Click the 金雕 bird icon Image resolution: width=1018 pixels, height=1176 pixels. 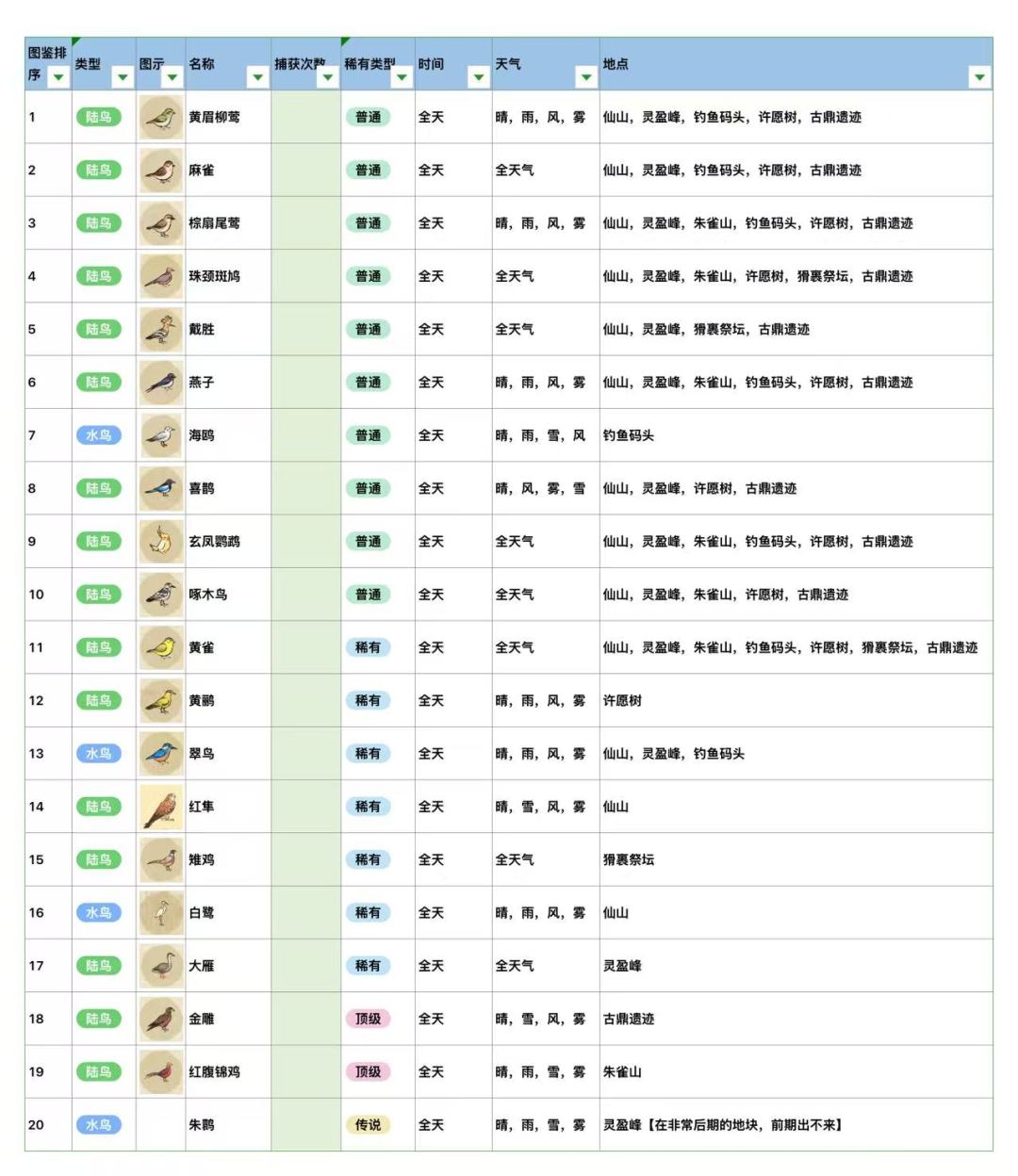click(x=161, y=1019)
